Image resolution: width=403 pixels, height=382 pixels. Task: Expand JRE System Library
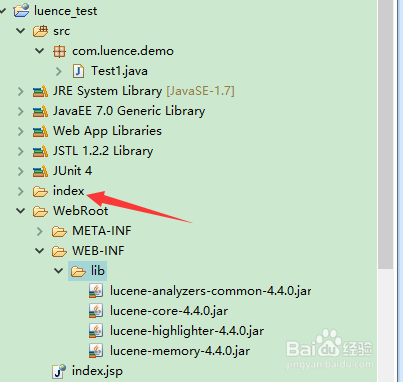pyautogui.click(x=21, y=91)
